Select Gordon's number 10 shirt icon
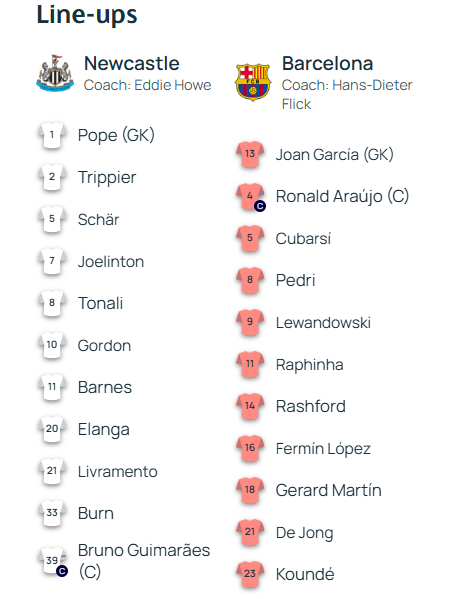This screenshot has height=599, width=462. point(52,345)
